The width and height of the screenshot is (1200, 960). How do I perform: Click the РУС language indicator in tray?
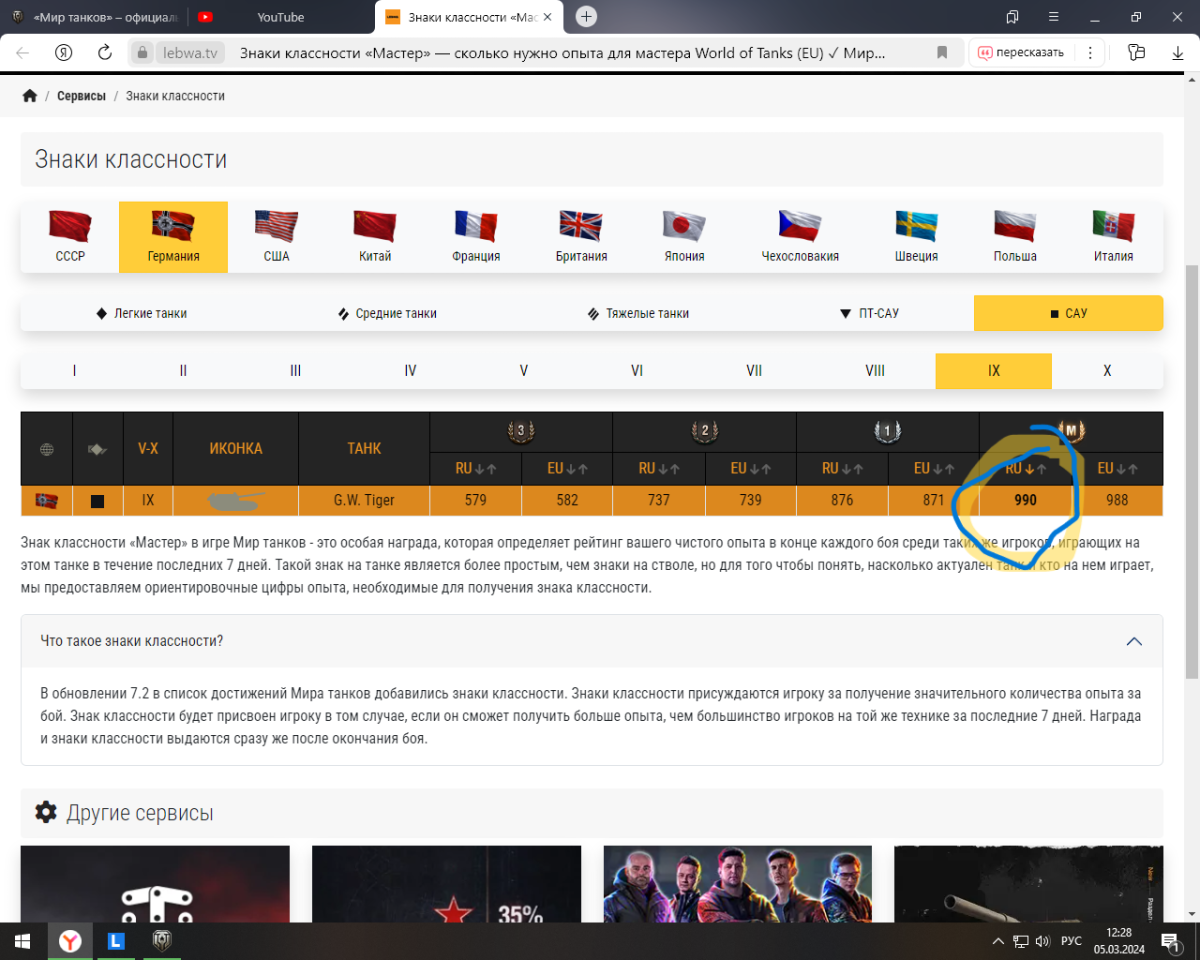[1071, 941]
